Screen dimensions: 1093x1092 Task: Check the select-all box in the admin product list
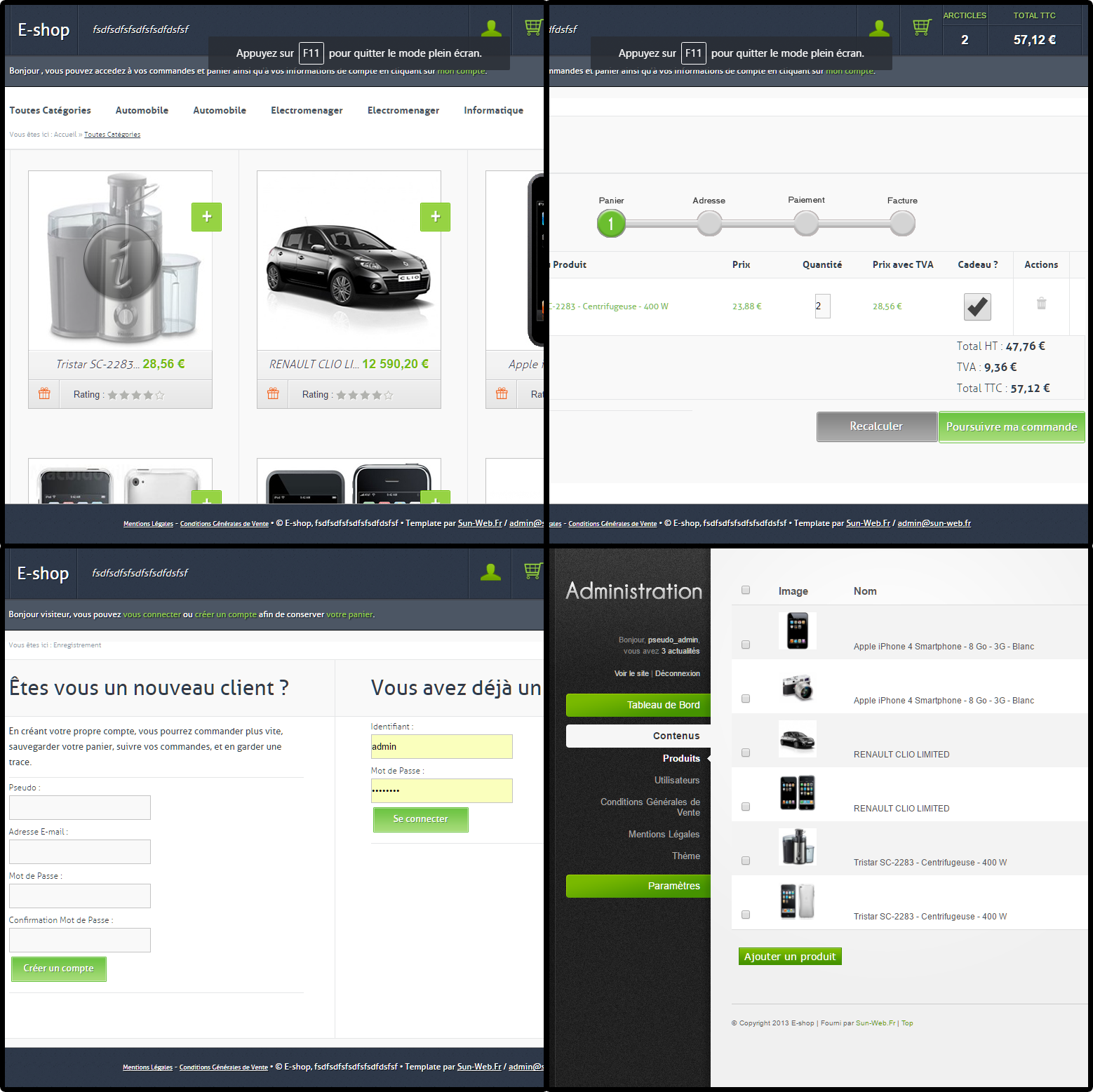745,590
